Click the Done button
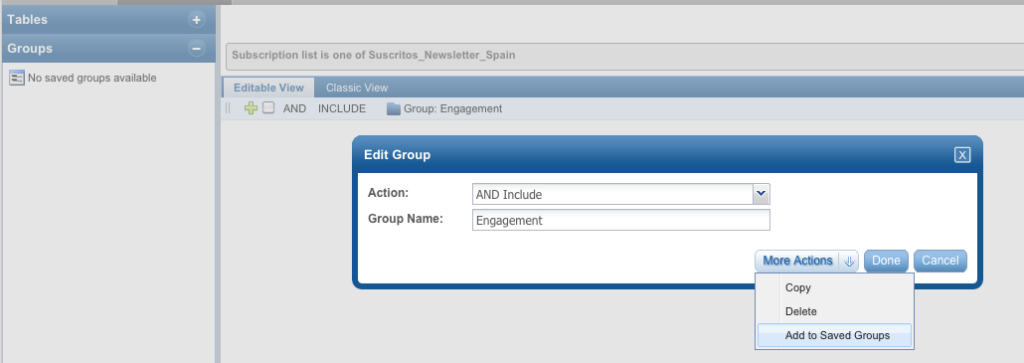 pos(886,261)
